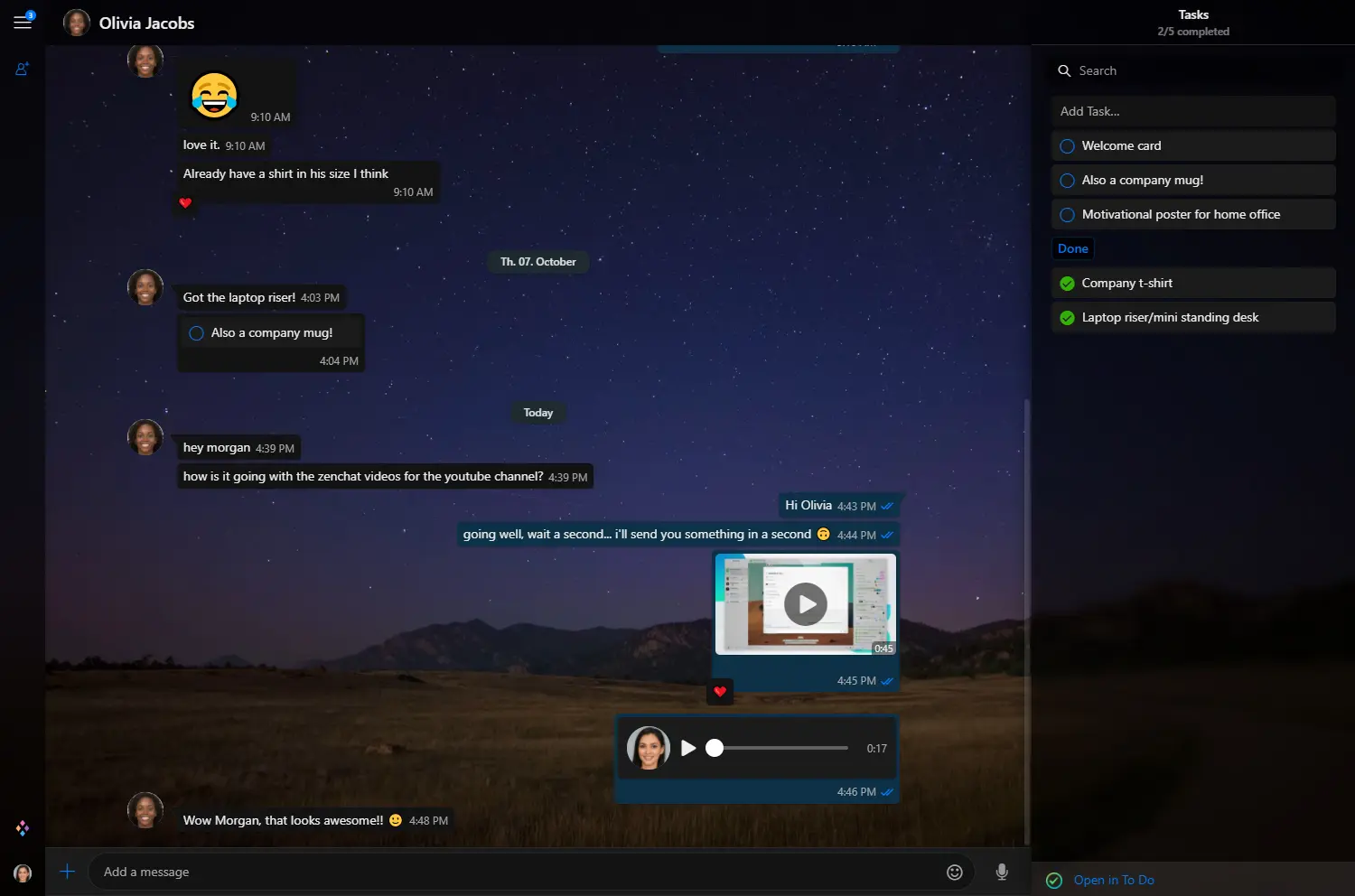Click the emoji picker icon in message bar
1355x896 pixels.
954,872
